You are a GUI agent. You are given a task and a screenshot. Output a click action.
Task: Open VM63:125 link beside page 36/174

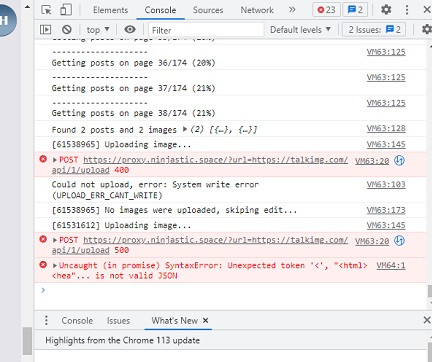(386, 52)
